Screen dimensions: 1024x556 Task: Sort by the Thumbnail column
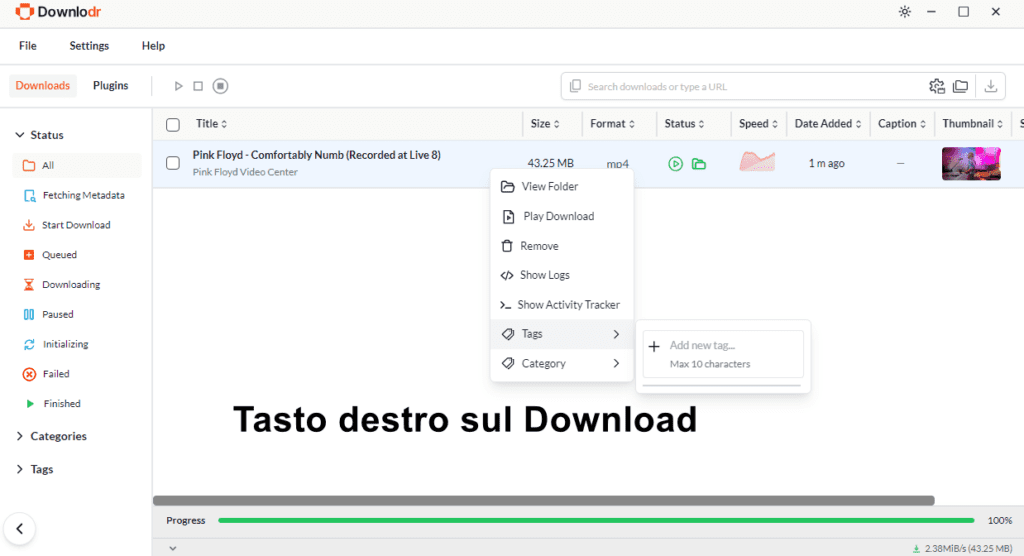pyautogui.click(x=972, y=123)
